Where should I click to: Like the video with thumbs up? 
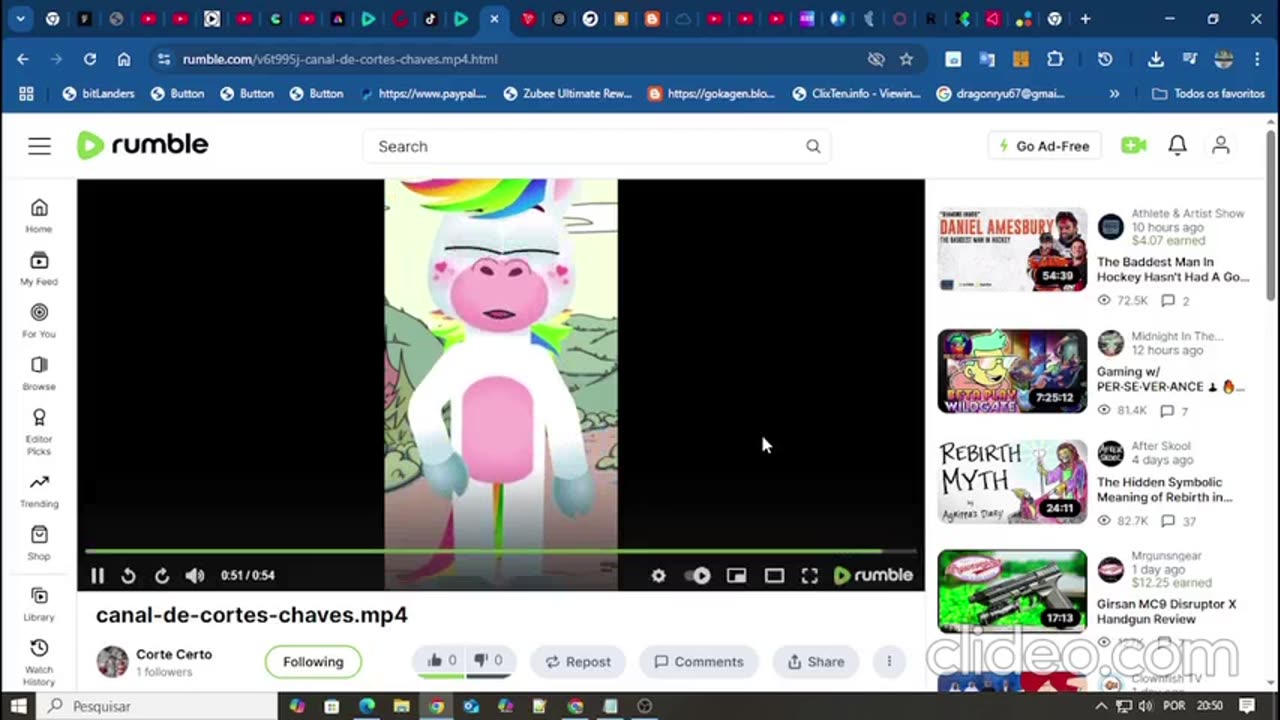pyautogui.click(x=442, y=661)
